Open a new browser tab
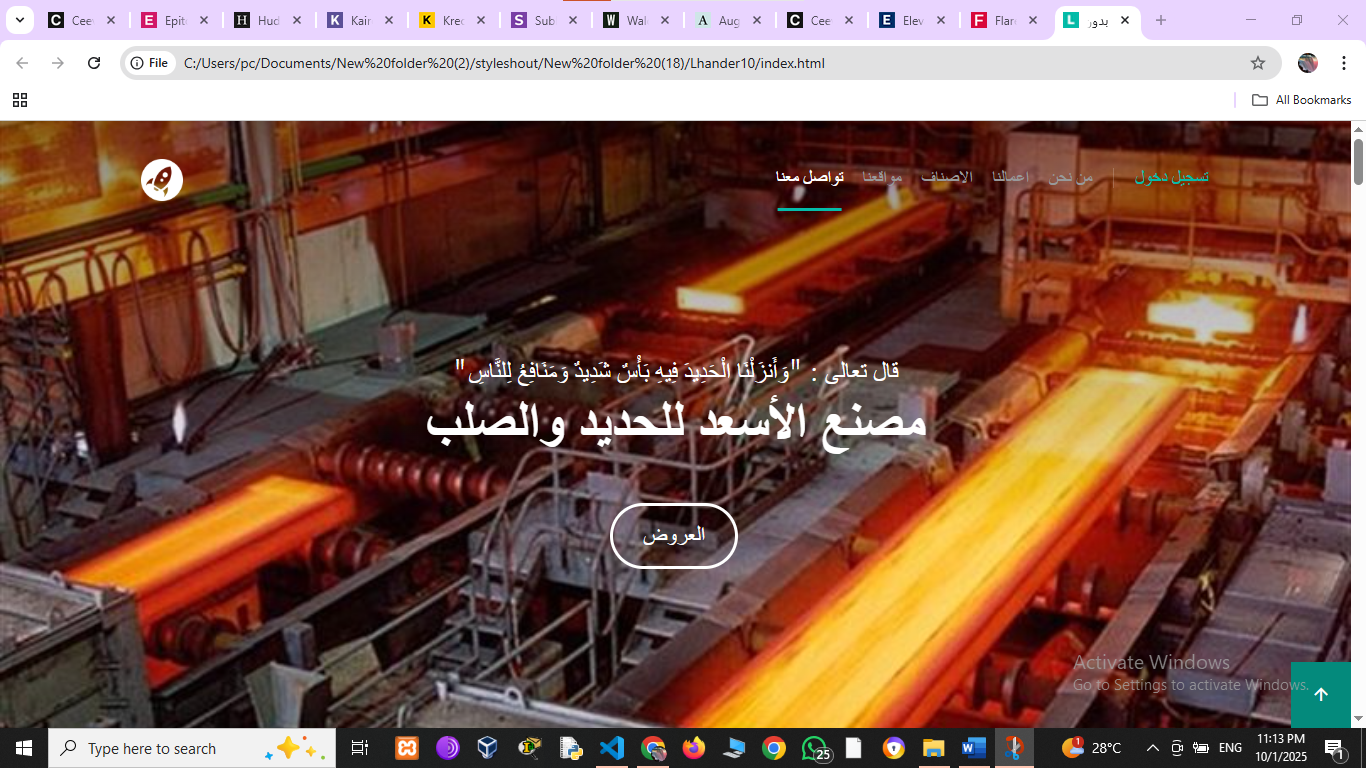Viewport: 1366px width, 768px height. [x=1160, y=20]
